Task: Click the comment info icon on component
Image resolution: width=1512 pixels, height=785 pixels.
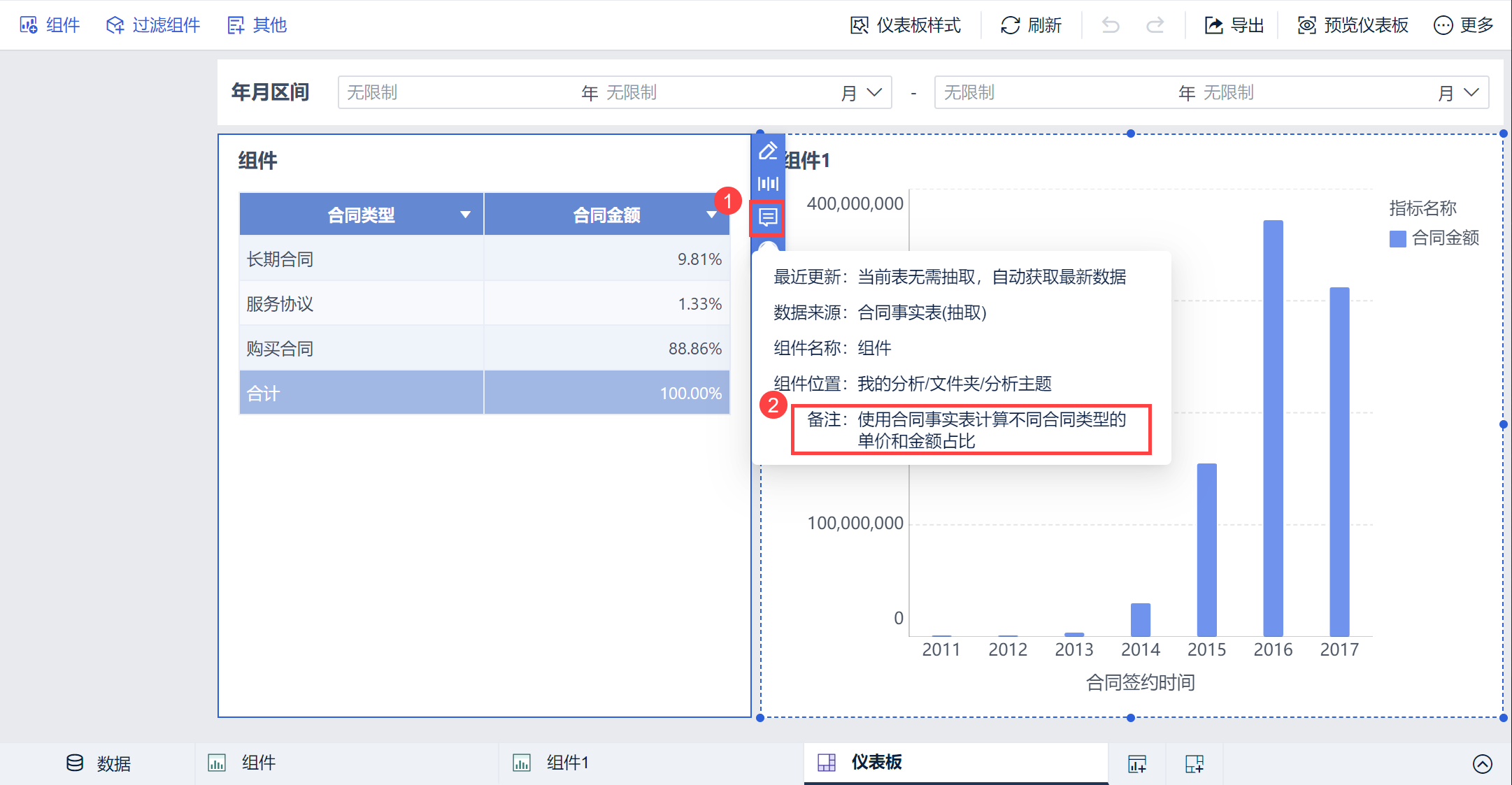Action: pyautogui.click(x=768, y=217)
